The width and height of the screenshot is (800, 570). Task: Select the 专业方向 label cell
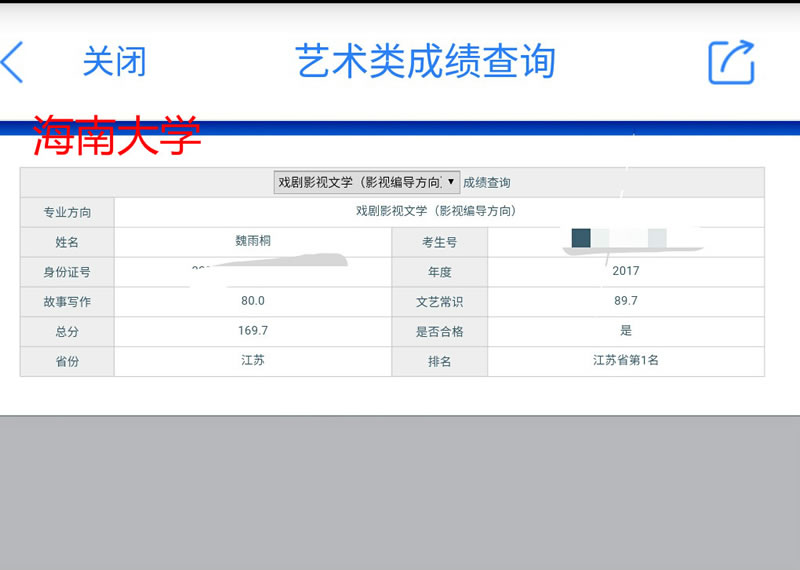point(67,212)
